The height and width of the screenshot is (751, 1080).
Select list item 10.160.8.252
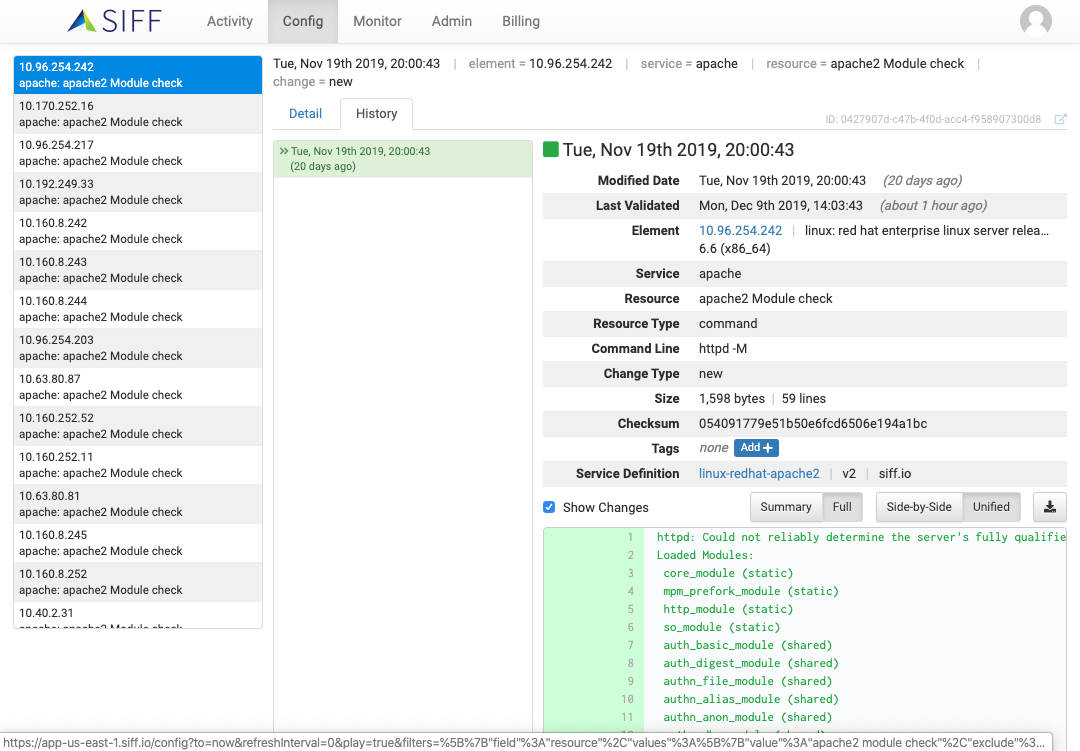pos(138,582)
